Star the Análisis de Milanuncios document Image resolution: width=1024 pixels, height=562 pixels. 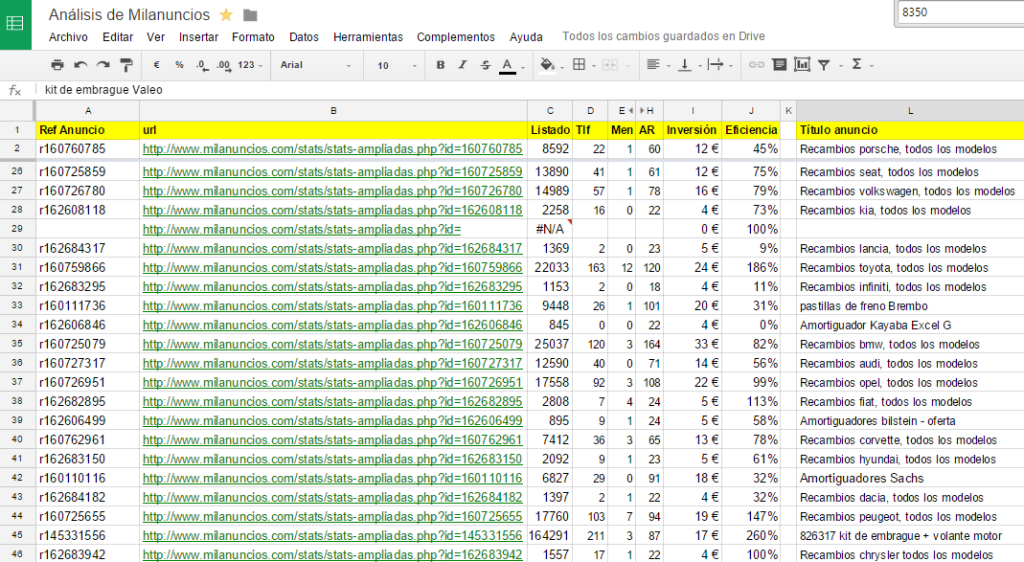click(226, 14)
